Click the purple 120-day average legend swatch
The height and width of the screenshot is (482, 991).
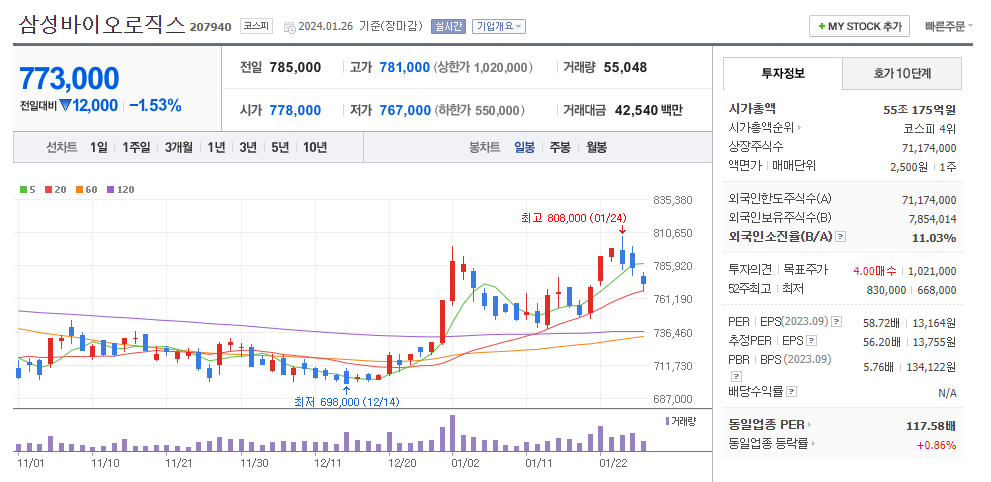(x=111, y=190)
